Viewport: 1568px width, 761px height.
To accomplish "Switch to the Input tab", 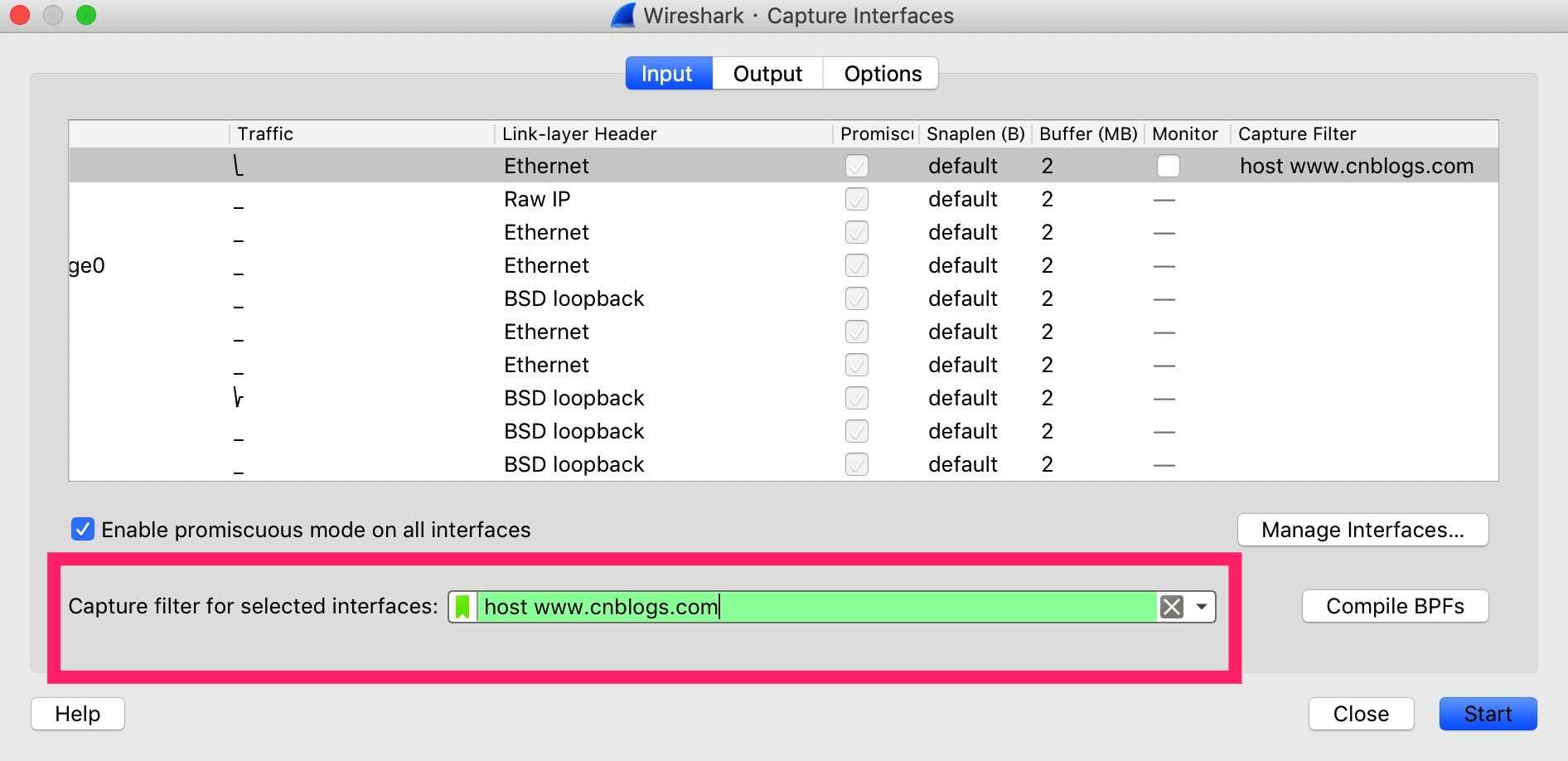I will [x=668, y=74].
